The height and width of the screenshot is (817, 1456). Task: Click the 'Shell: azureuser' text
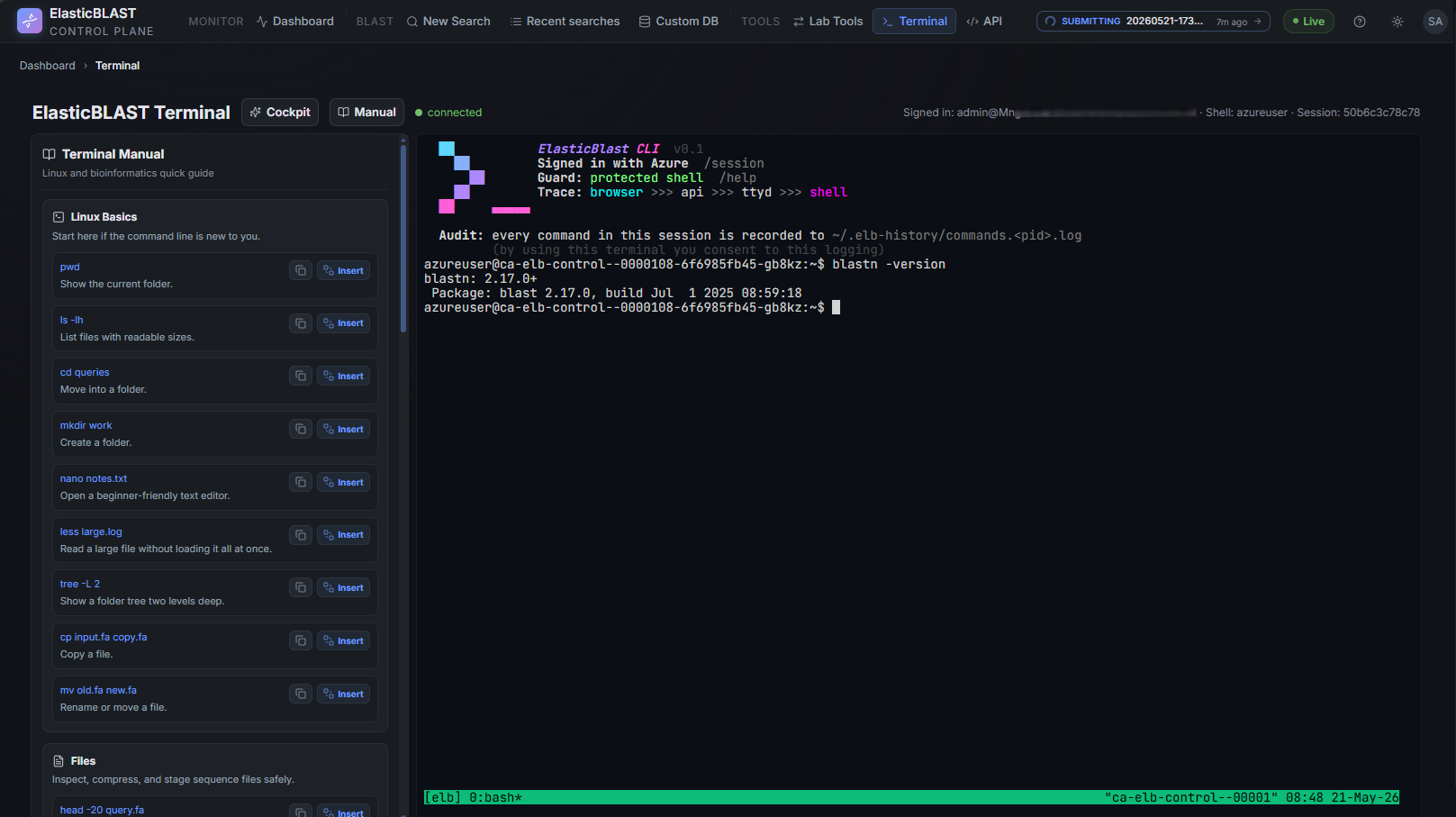1246,113
